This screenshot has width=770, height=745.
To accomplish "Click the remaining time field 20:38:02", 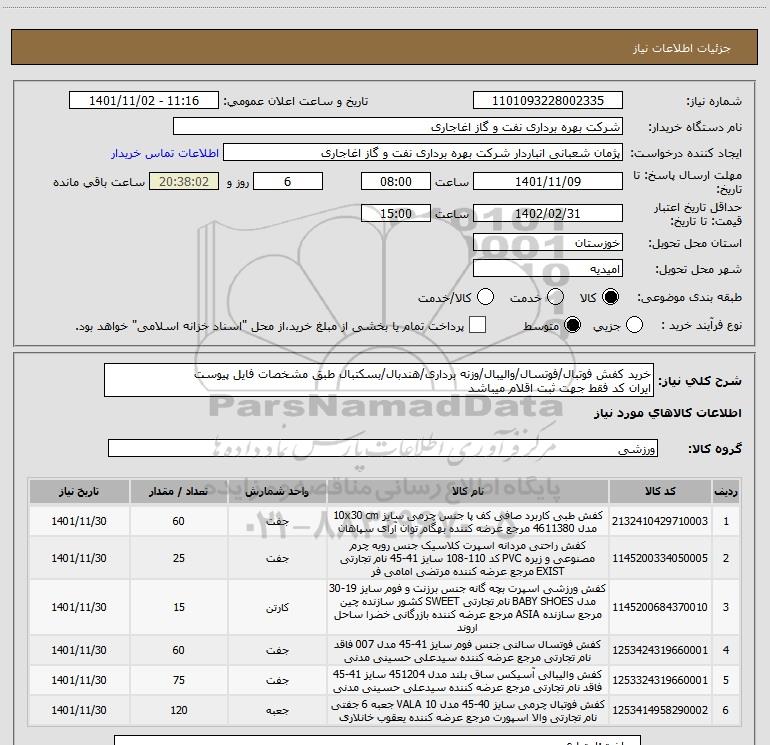I will [x=184, y=181].
